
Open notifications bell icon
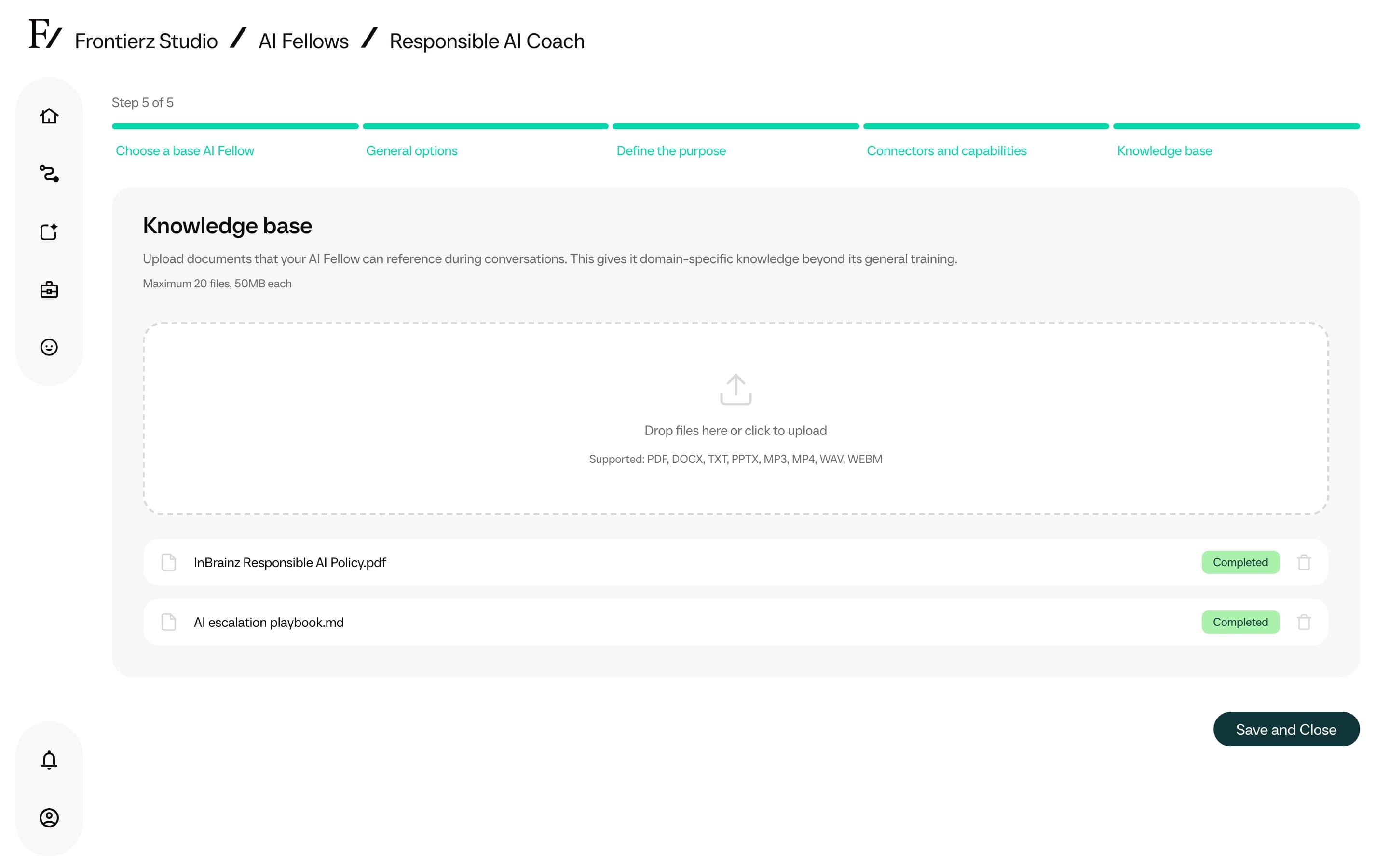click(49, 759)
